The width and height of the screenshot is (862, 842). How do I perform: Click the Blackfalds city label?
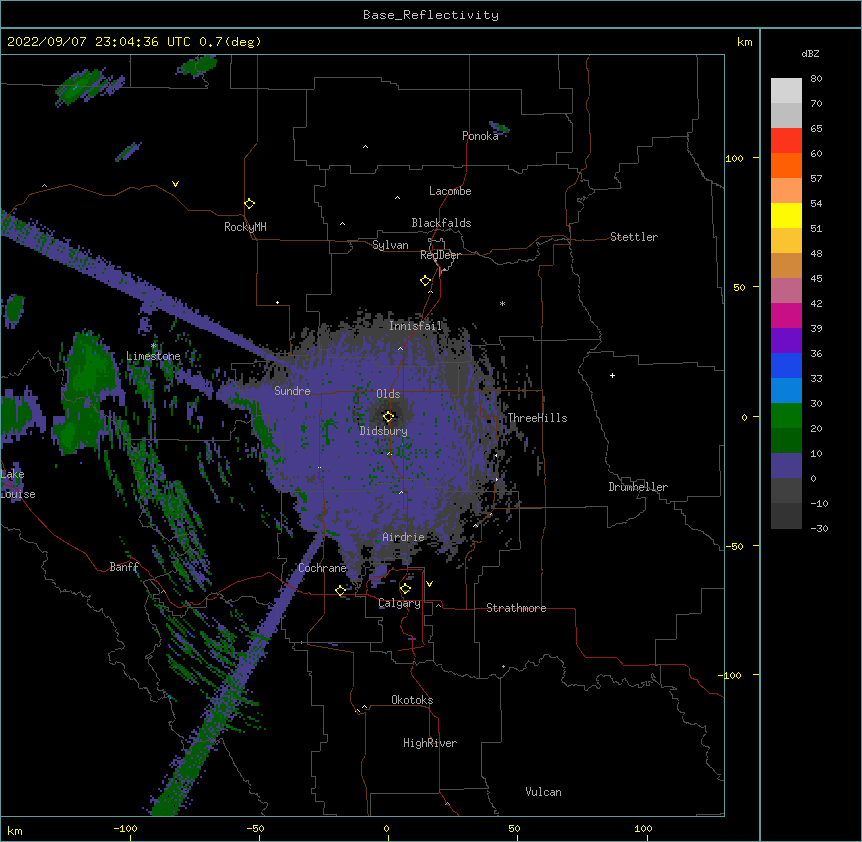[441, 223]
